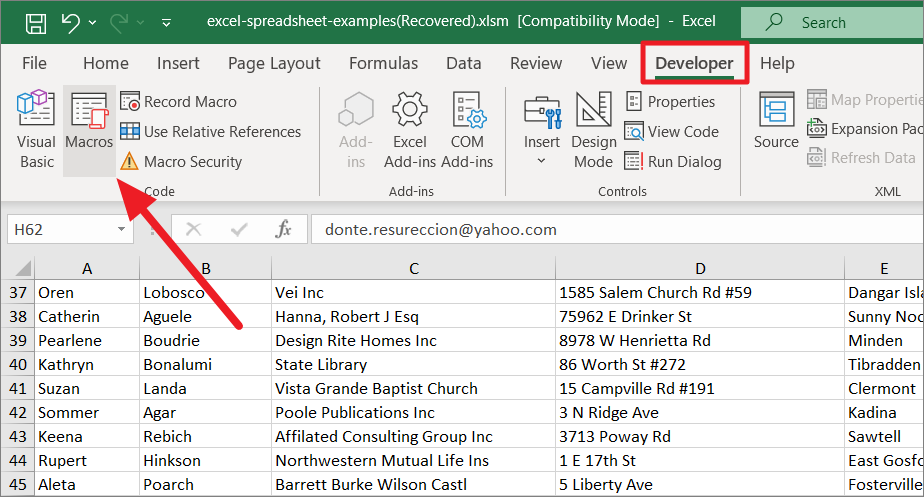
Task: Select cell containing Hinkson
Action: [206, 460]
